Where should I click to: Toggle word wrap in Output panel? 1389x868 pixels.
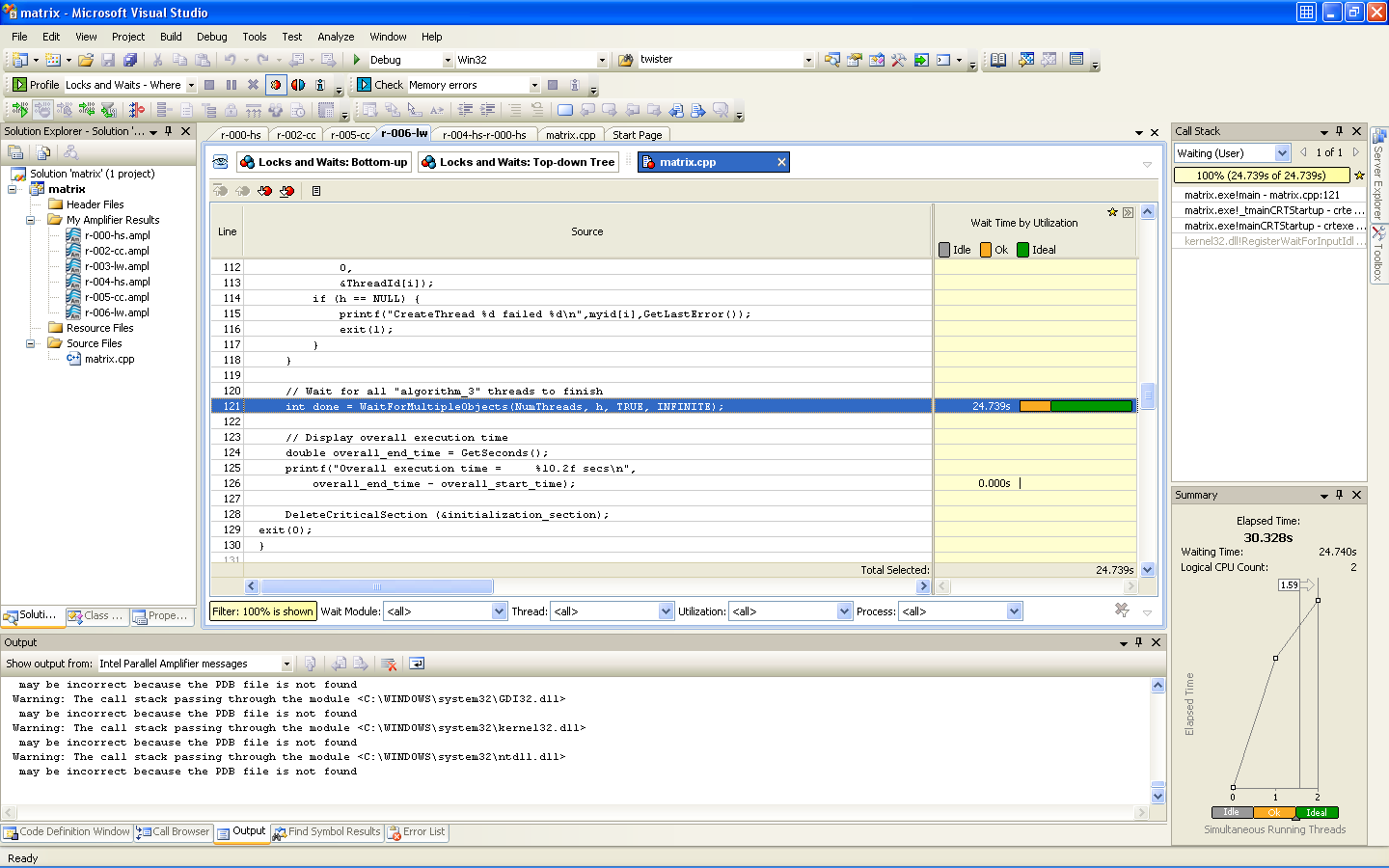click(x=417, y=664)
